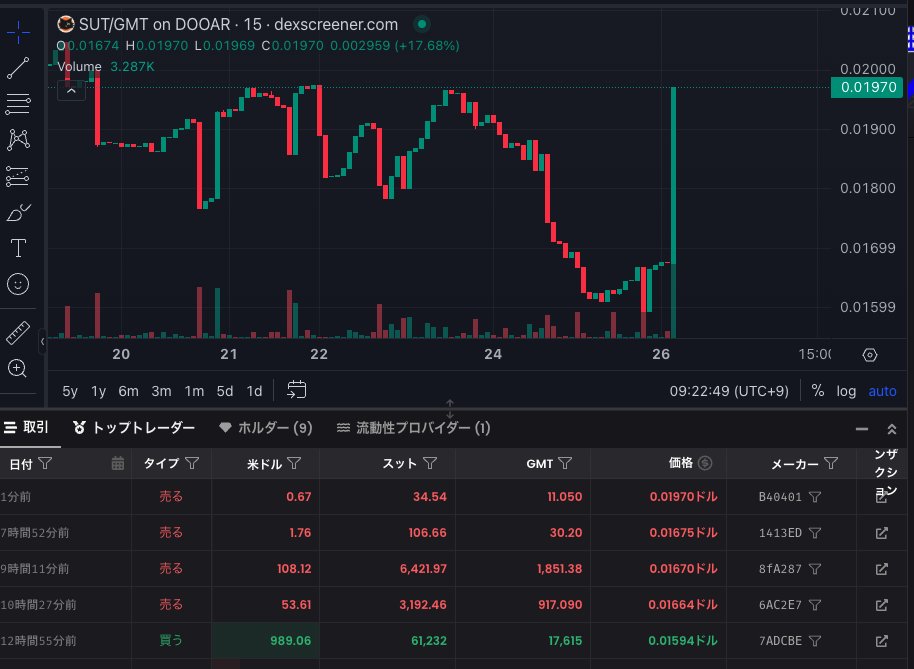Click the live market status green dot

(421, 24)
